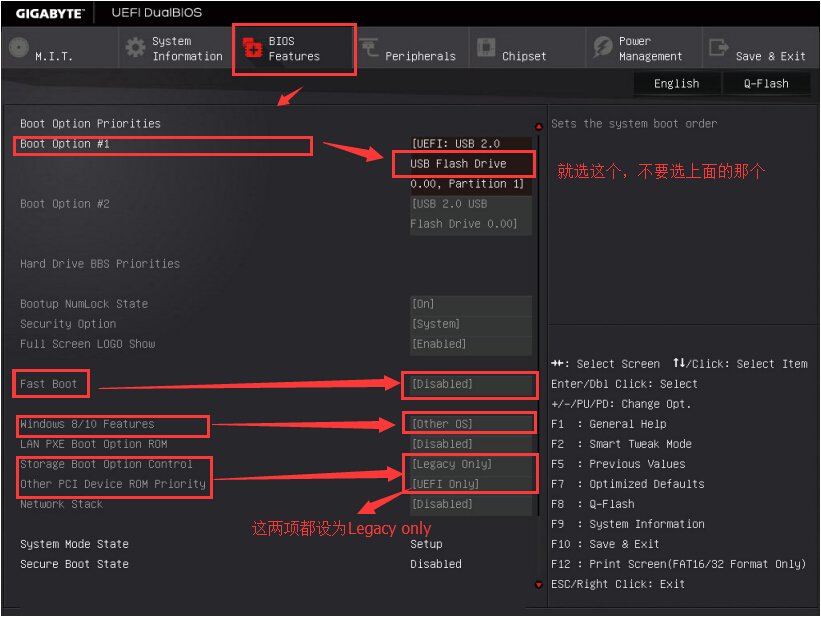821x617 pixels.
Task: Click the F10 Save & Exit help line
Action: [x=605, y=545]
